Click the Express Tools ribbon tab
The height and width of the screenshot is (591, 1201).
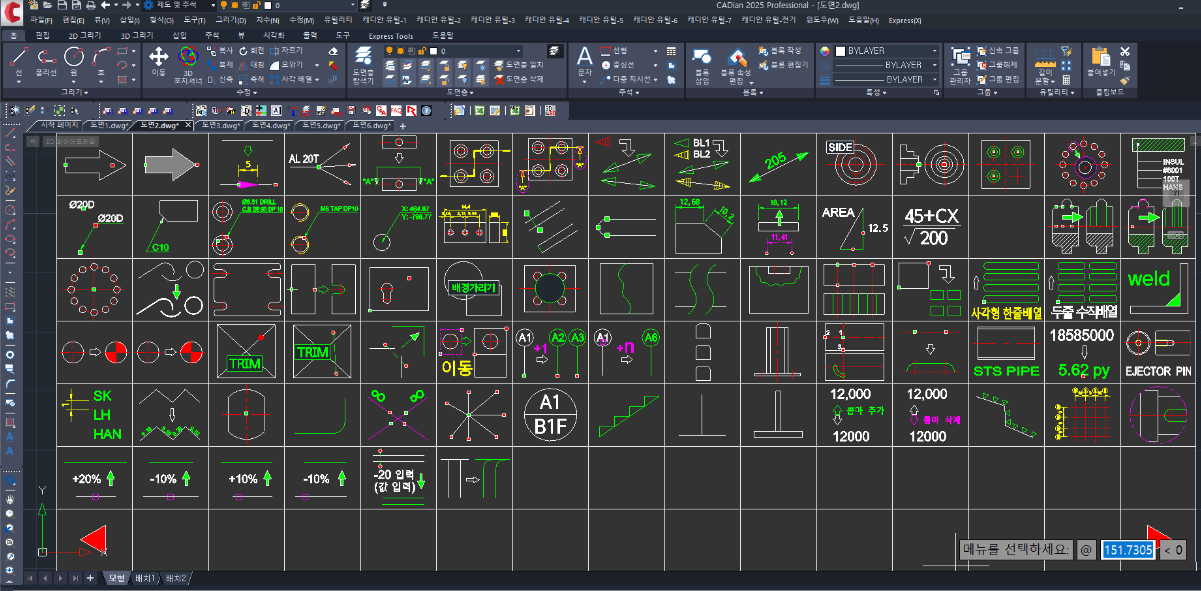point(391,35)
